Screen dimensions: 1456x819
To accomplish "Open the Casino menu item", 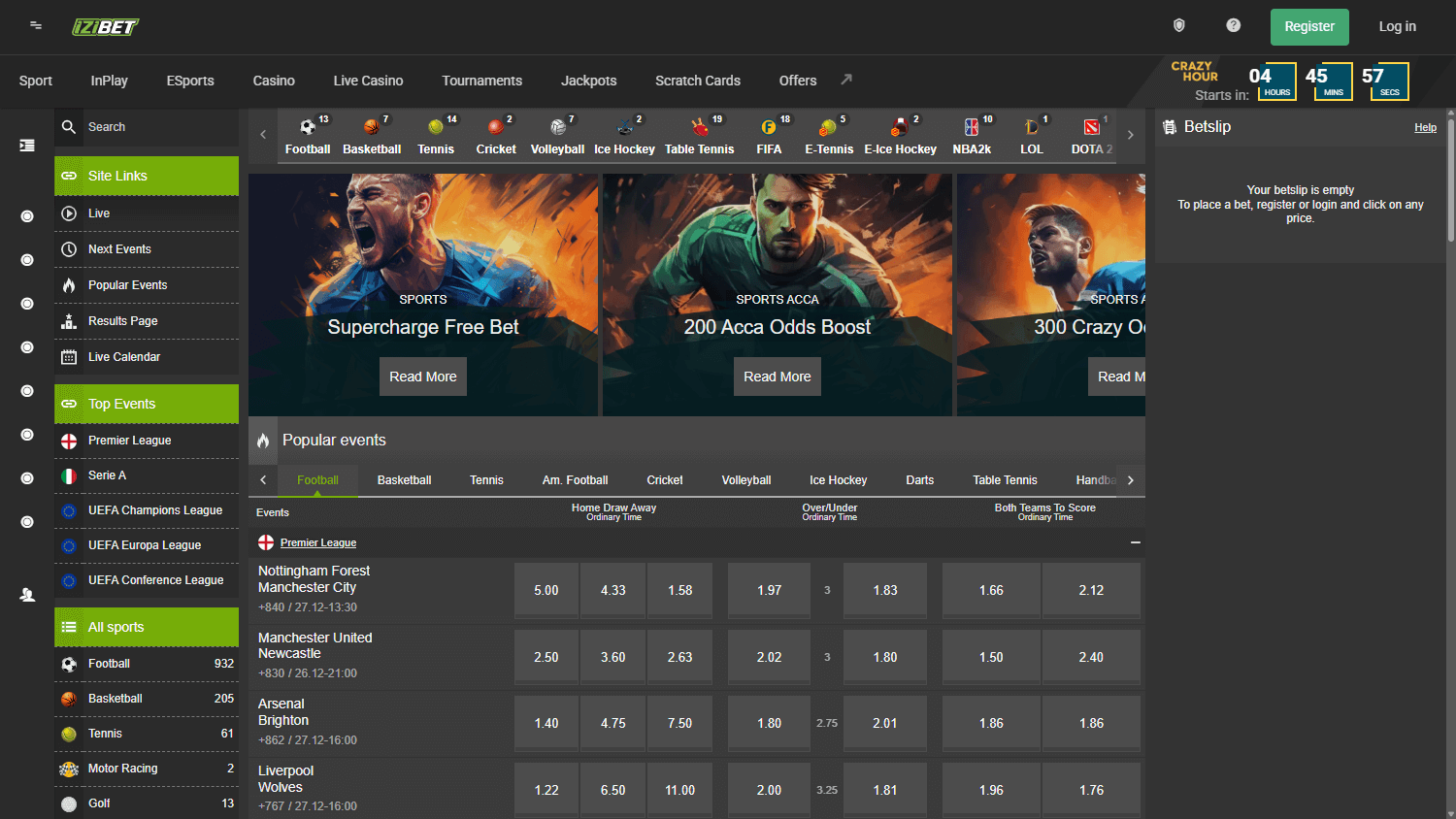I will tap(273, 81).
